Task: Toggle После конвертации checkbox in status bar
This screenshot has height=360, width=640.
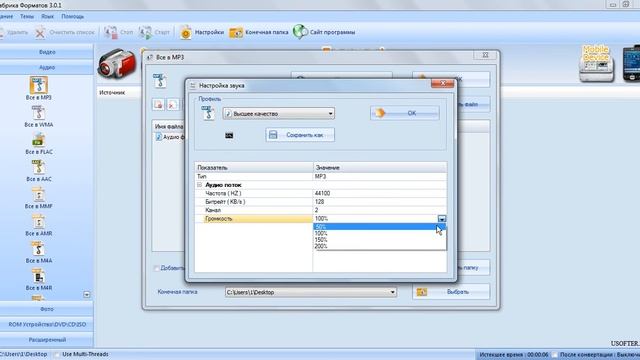Action: point(555,355)
